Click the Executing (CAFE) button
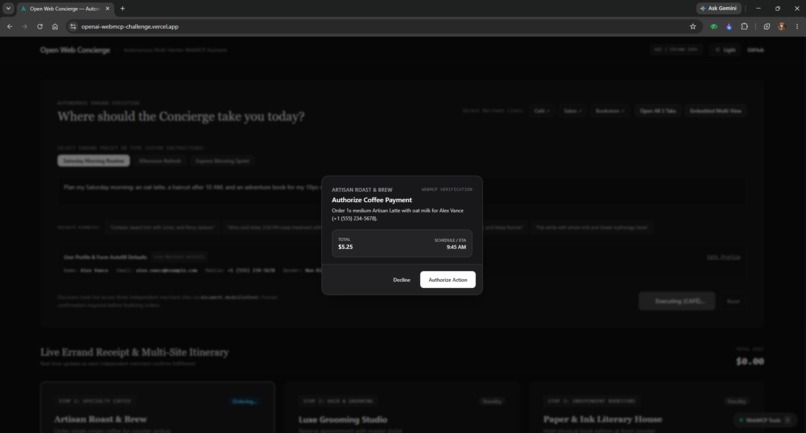This screenshot has width=806, height=433. tap(676, 301)
